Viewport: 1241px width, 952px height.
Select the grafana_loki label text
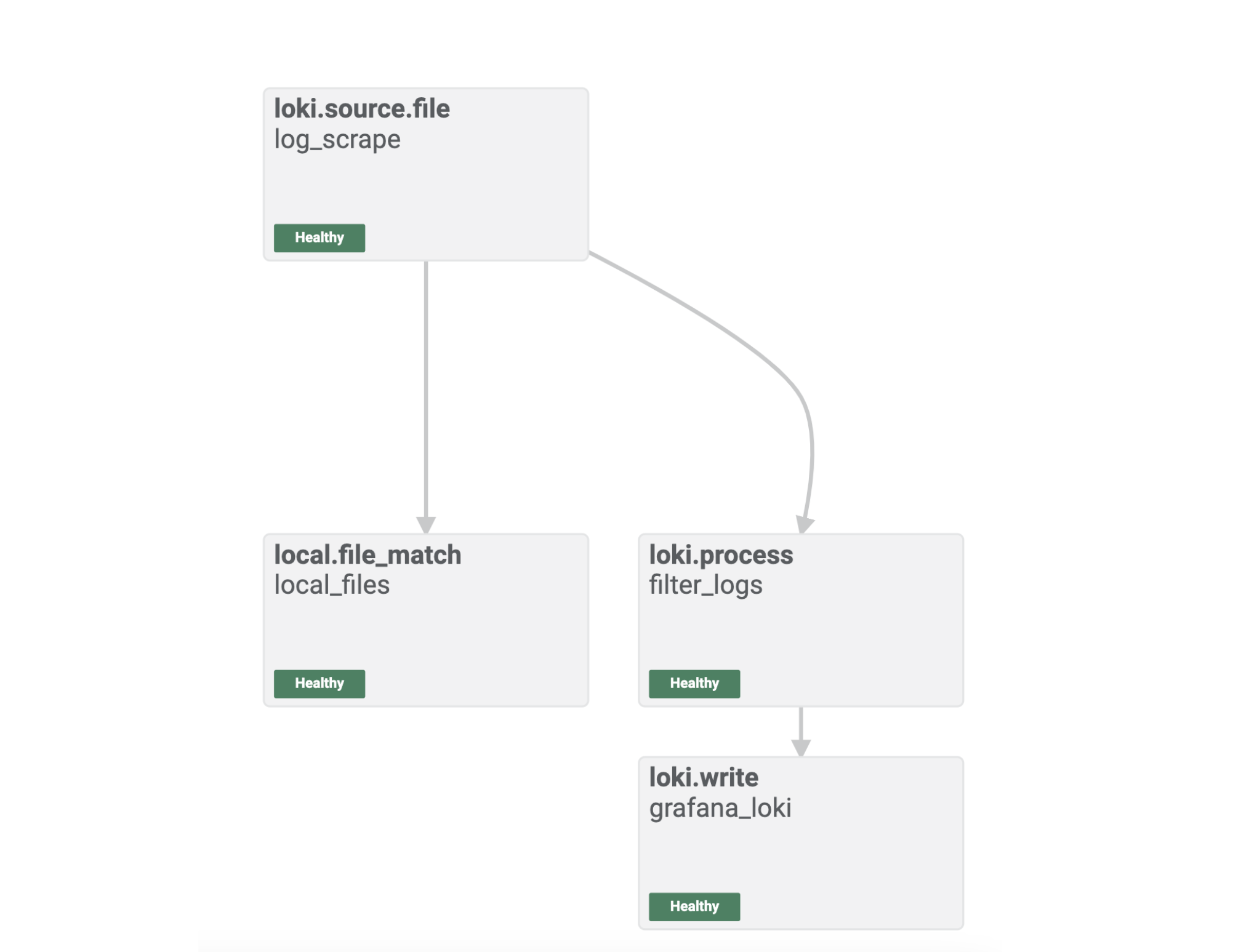pos(720,808)
